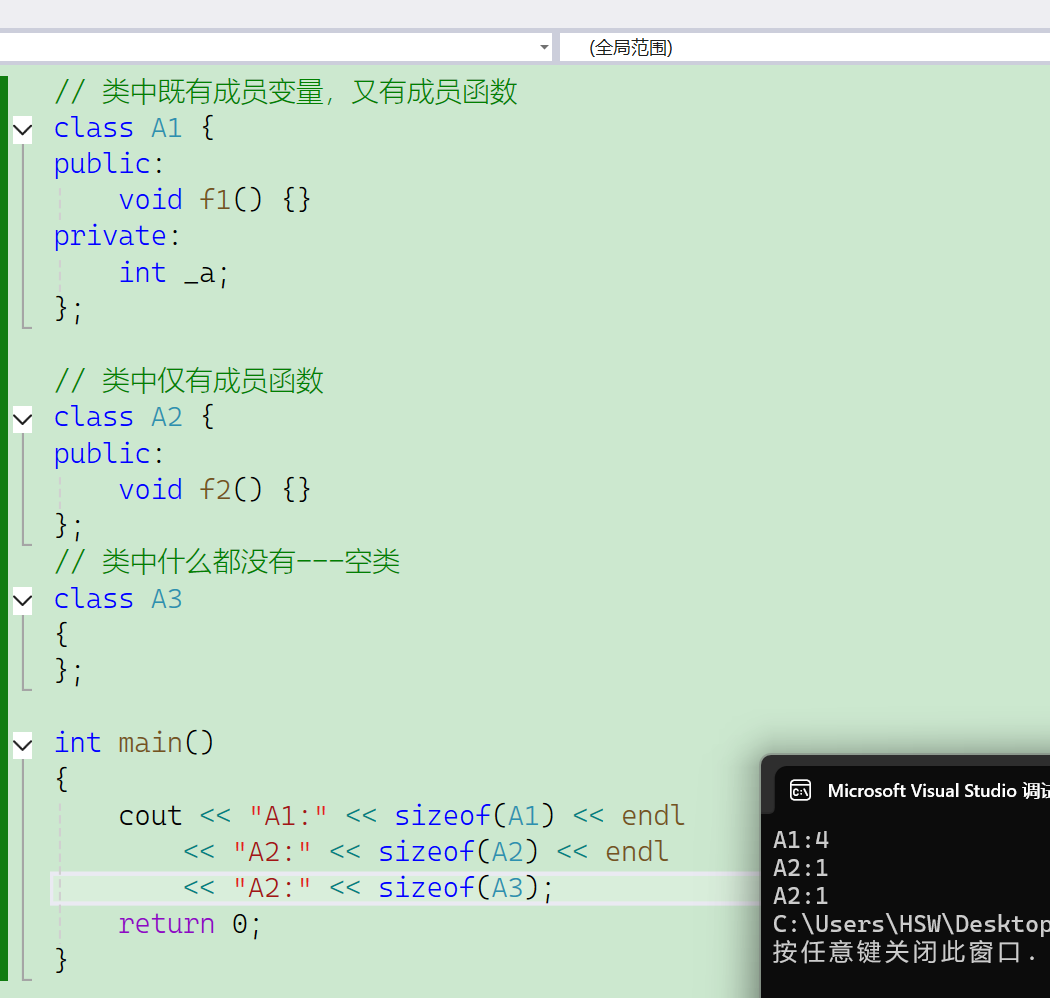
Task: Select the Microsoft Visual Studio debug console tab
Action: tap(913, 790)
